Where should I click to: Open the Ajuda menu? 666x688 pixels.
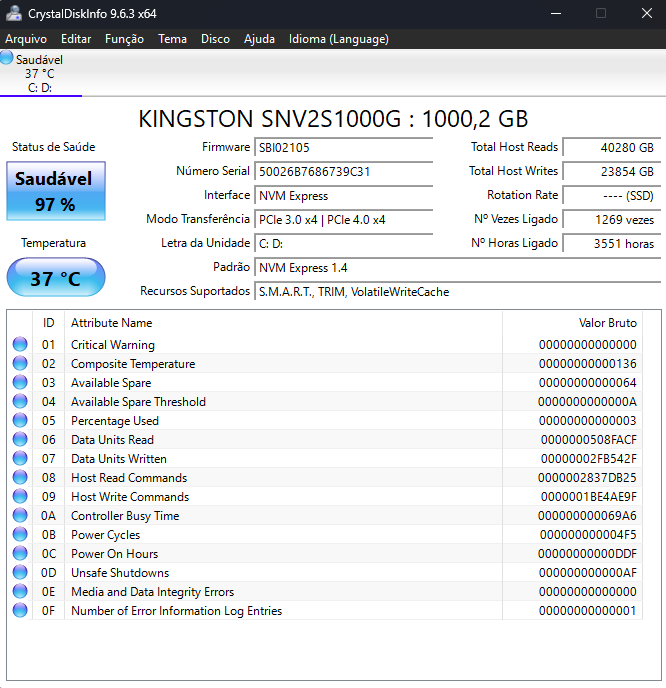[x=259, y=39]
